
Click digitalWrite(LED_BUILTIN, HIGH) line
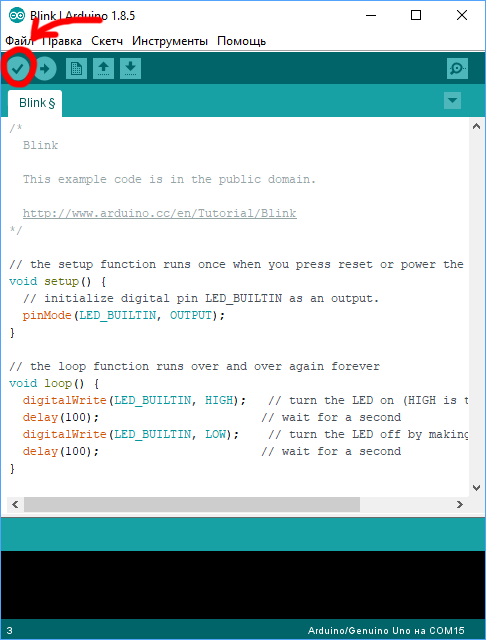point(134,400)
